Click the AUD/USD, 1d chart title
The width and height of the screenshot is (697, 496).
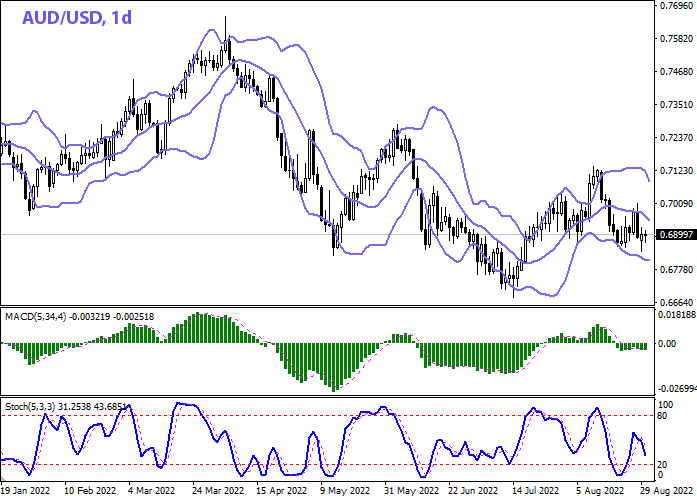(x=64, y=17)
